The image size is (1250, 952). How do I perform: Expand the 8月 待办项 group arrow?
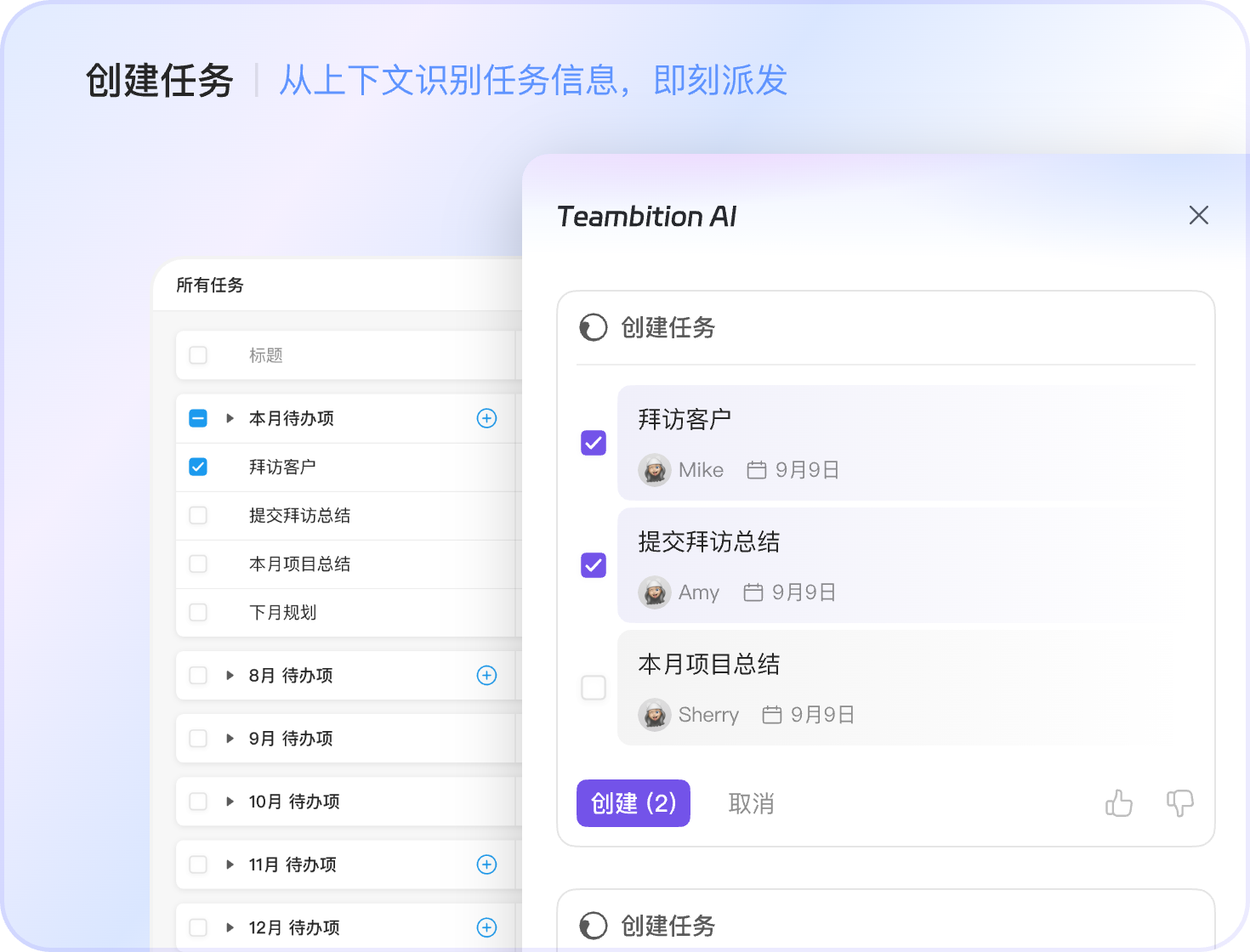(230, 675)
